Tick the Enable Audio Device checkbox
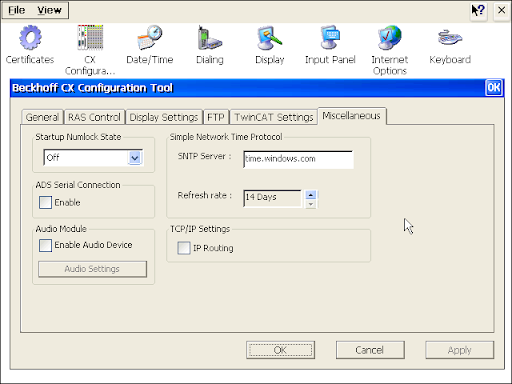Image resolution: width=512 pixels, height=384 pixels. click(x=45, y=245)
